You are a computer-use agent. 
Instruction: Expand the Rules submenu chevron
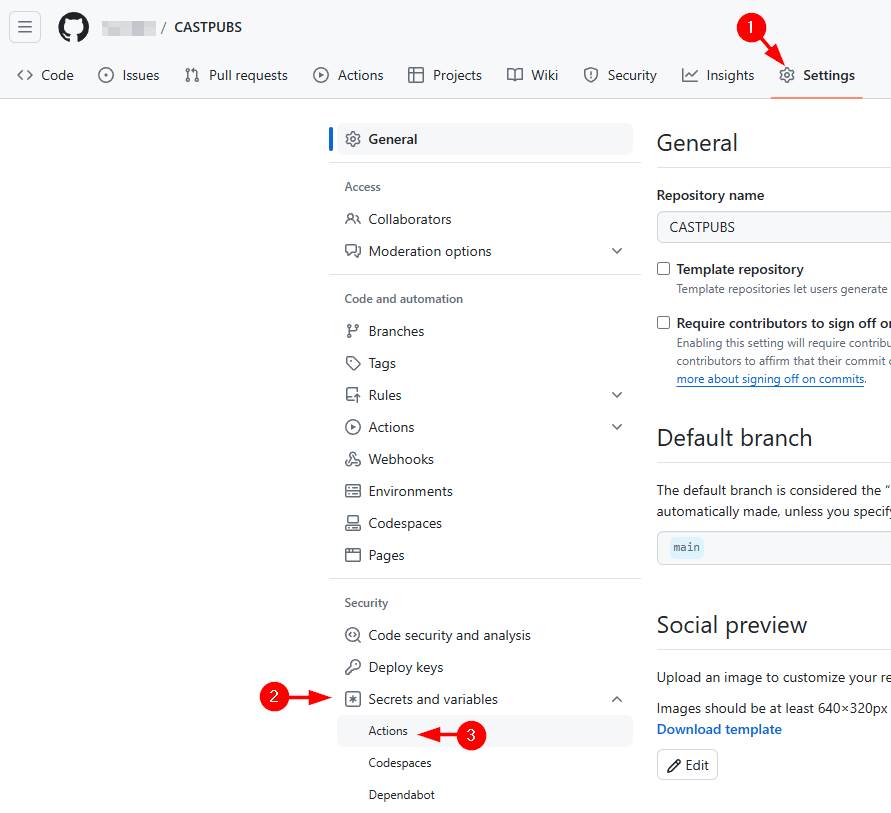click(x=617, y=395)
